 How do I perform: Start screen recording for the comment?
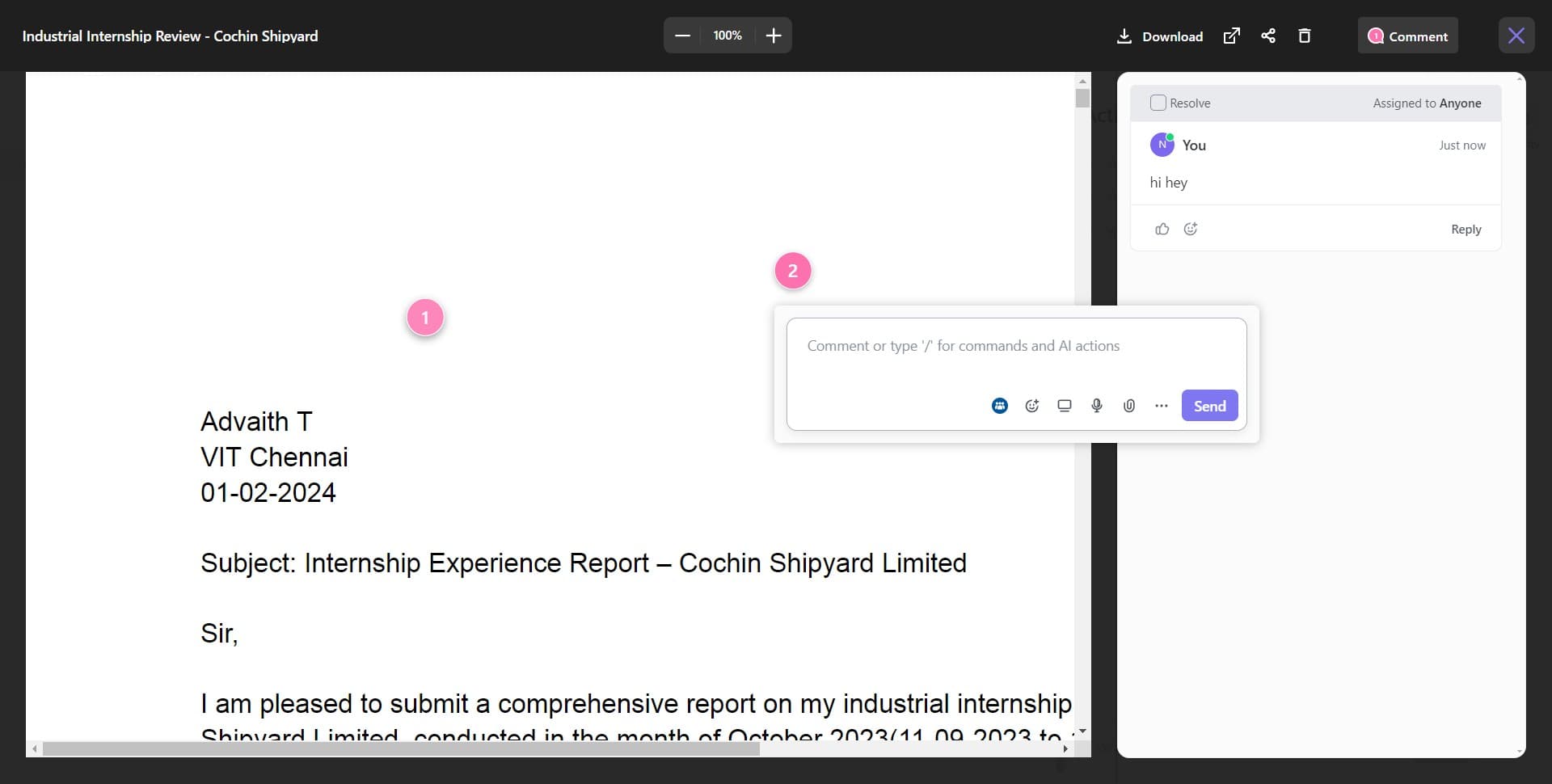pos(1064,406)
